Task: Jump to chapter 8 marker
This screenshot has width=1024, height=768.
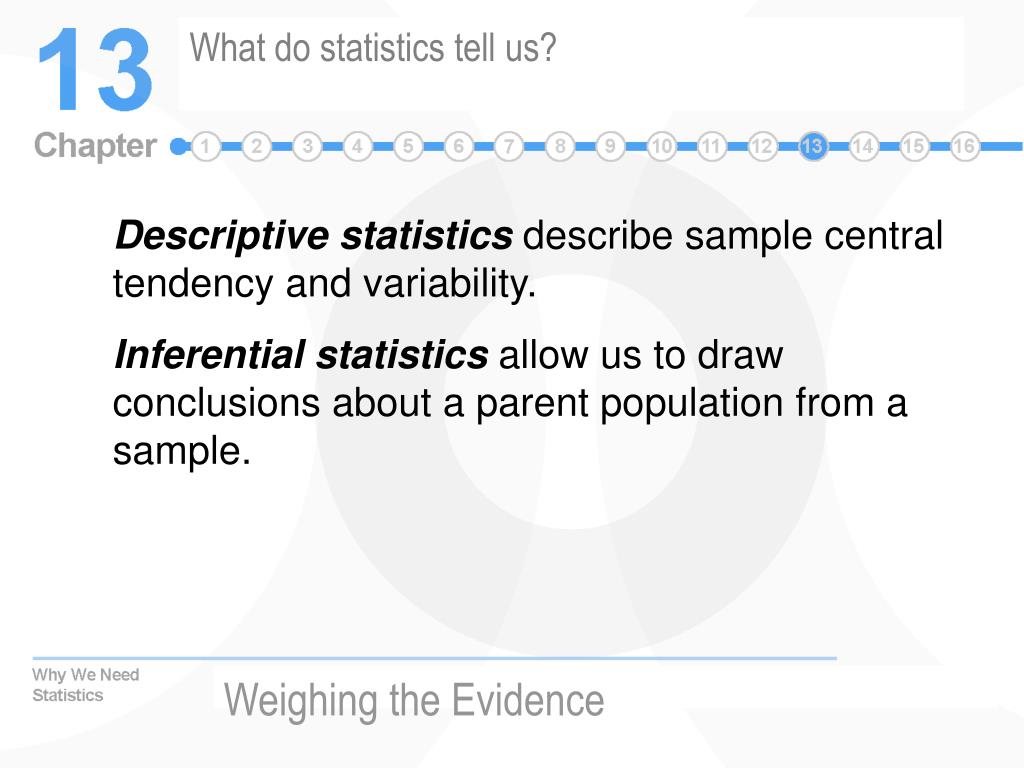Action: tap(560, 146)
